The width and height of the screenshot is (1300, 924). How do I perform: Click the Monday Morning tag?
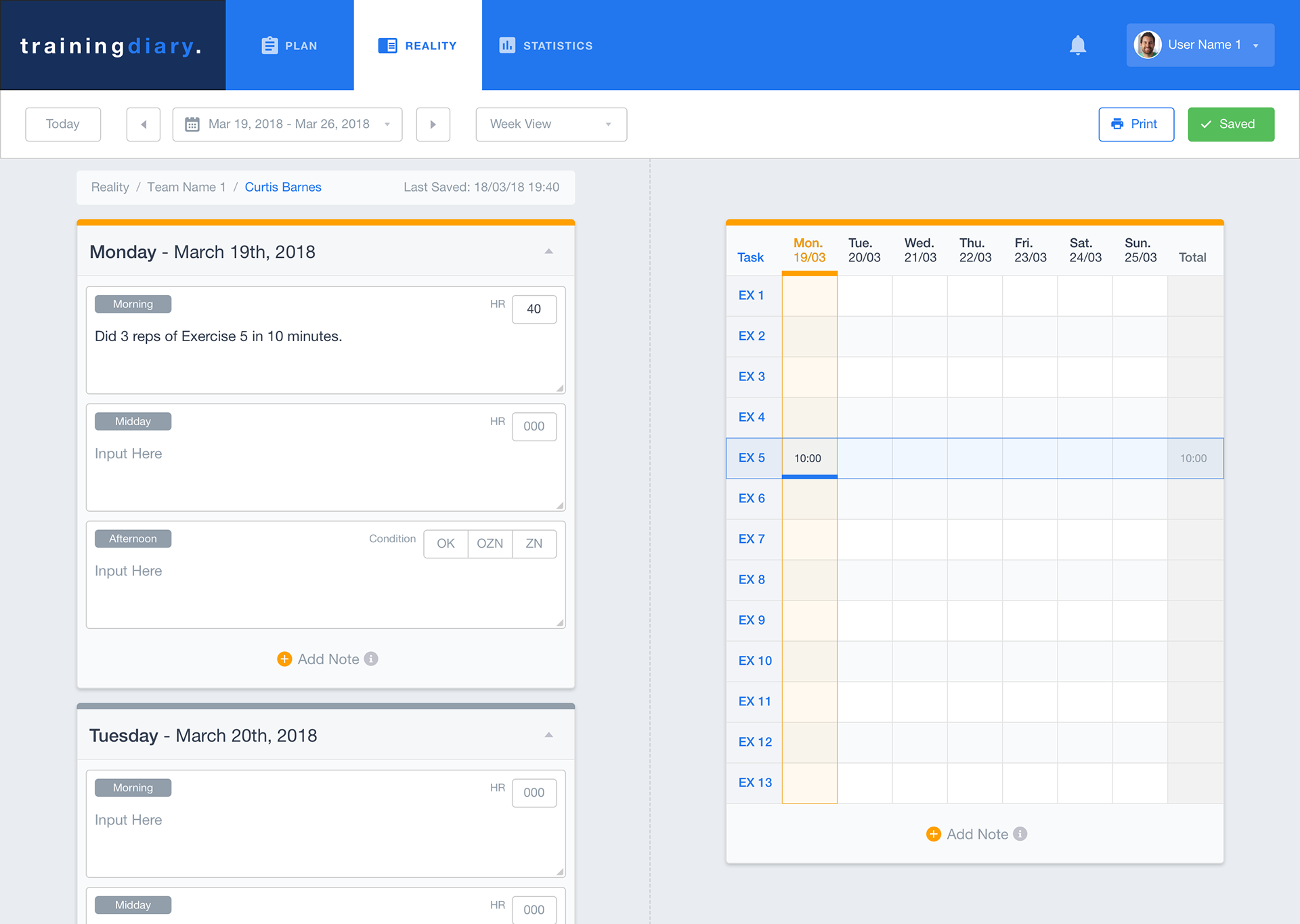point(133,304)
